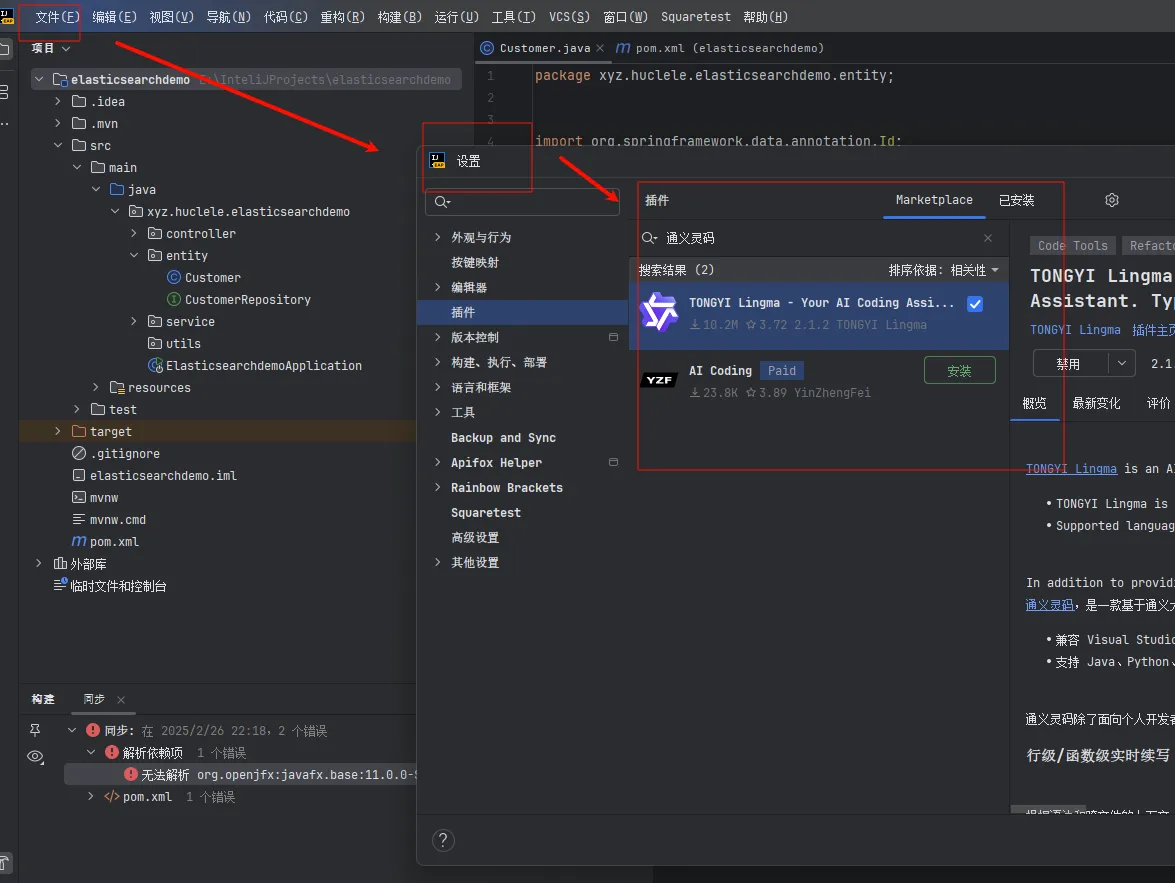
Task: Toggle the TONGYI Lingma enabled checkbox
Action: click(975, 304)
